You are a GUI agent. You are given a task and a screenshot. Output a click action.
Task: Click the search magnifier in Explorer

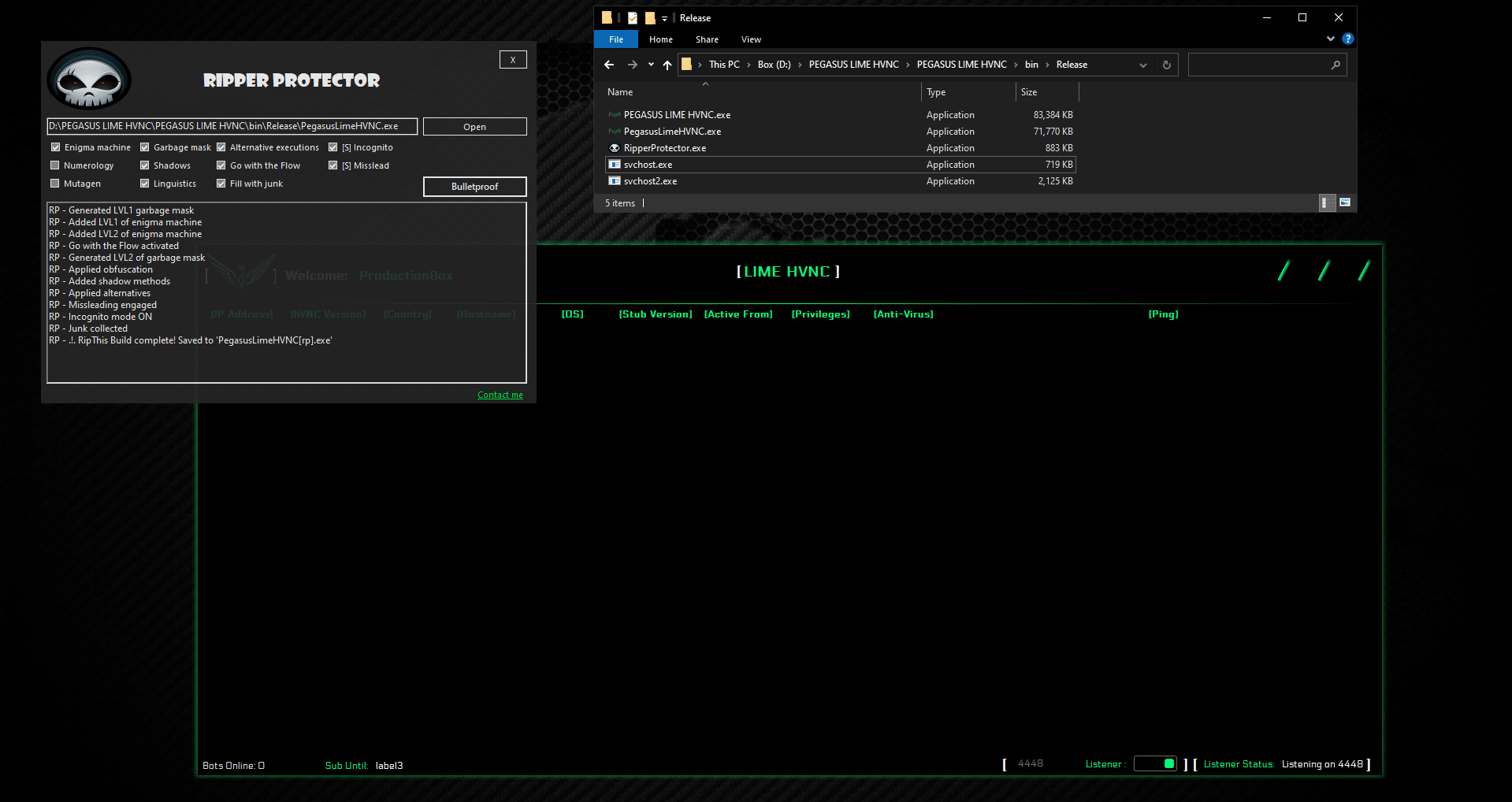point(1335,65)
